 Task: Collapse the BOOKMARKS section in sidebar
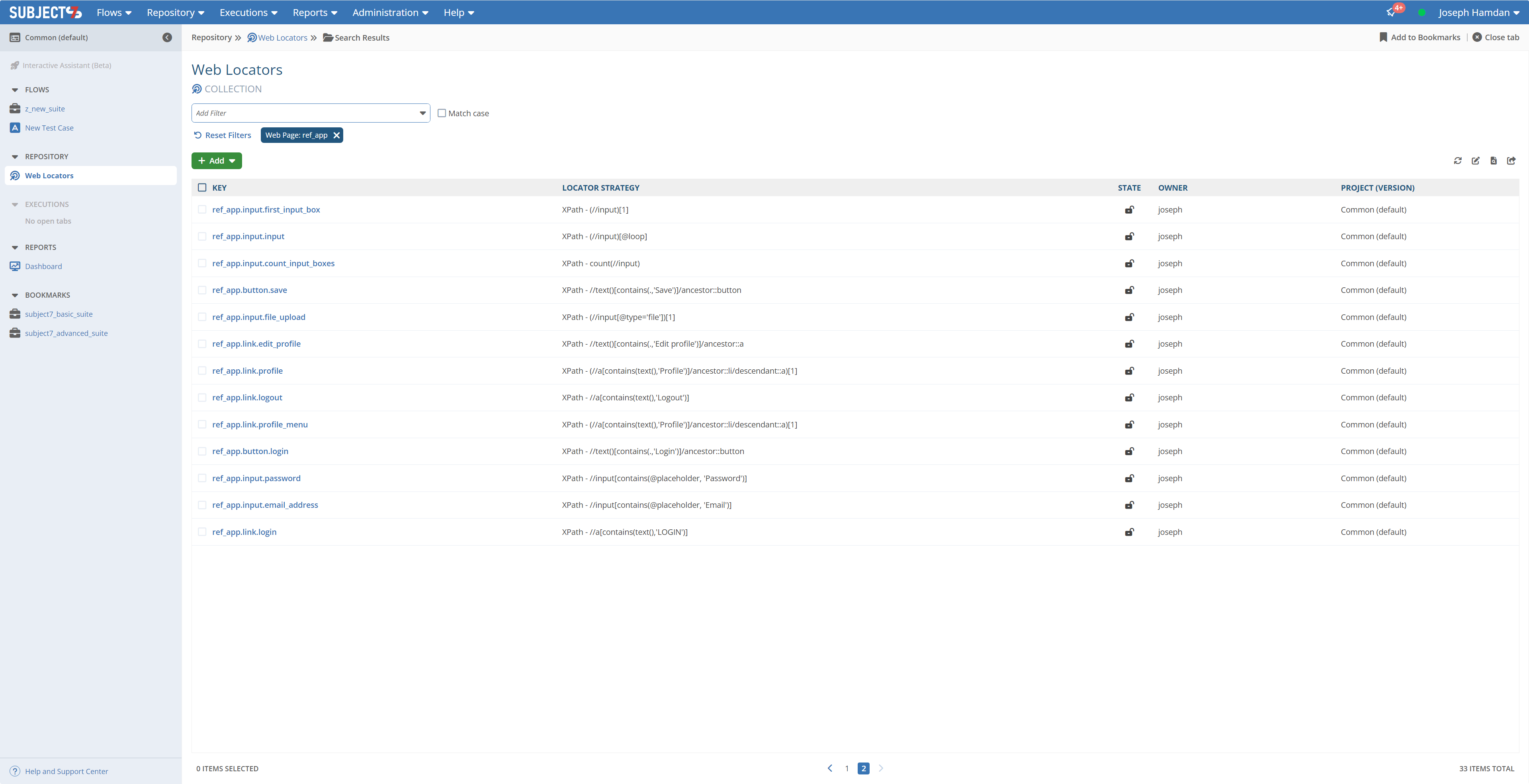15,295
